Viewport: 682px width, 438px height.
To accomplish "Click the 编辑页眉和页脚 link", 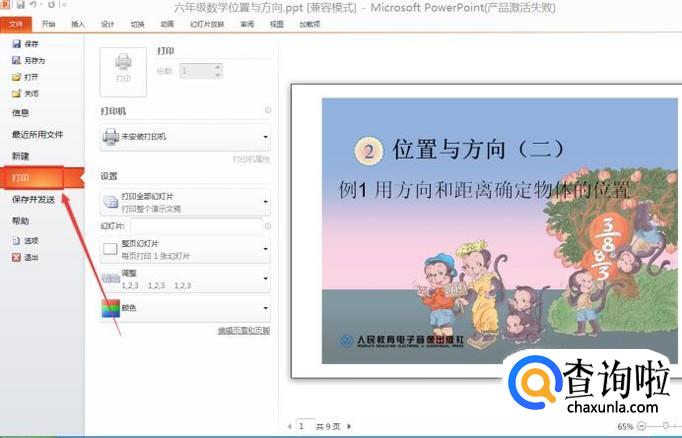I will 244,331.
